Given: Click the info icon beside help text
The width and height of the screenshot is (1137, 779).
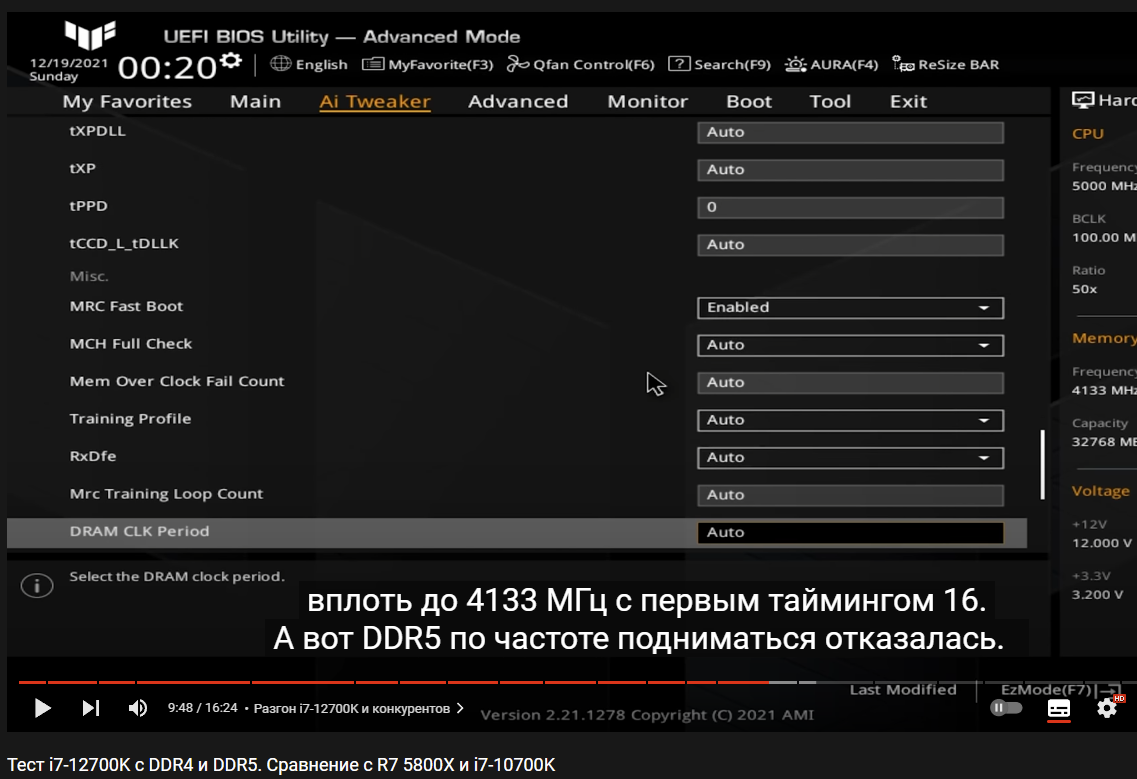Looking at the screenshot, I should pyautogui.click(x=37, y=585).
